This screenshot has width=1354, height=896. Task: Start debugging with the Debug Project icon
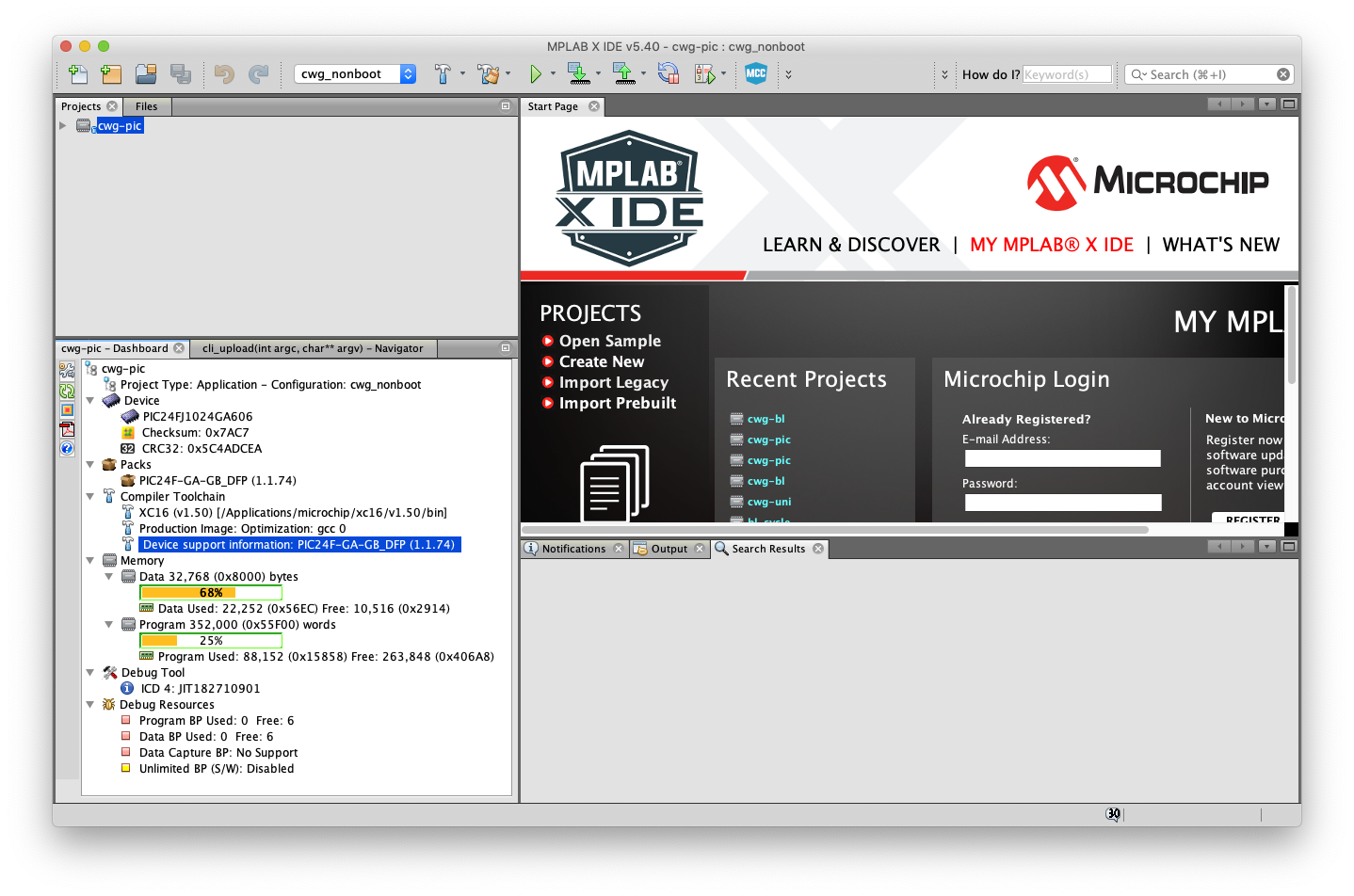coord(704,74)
